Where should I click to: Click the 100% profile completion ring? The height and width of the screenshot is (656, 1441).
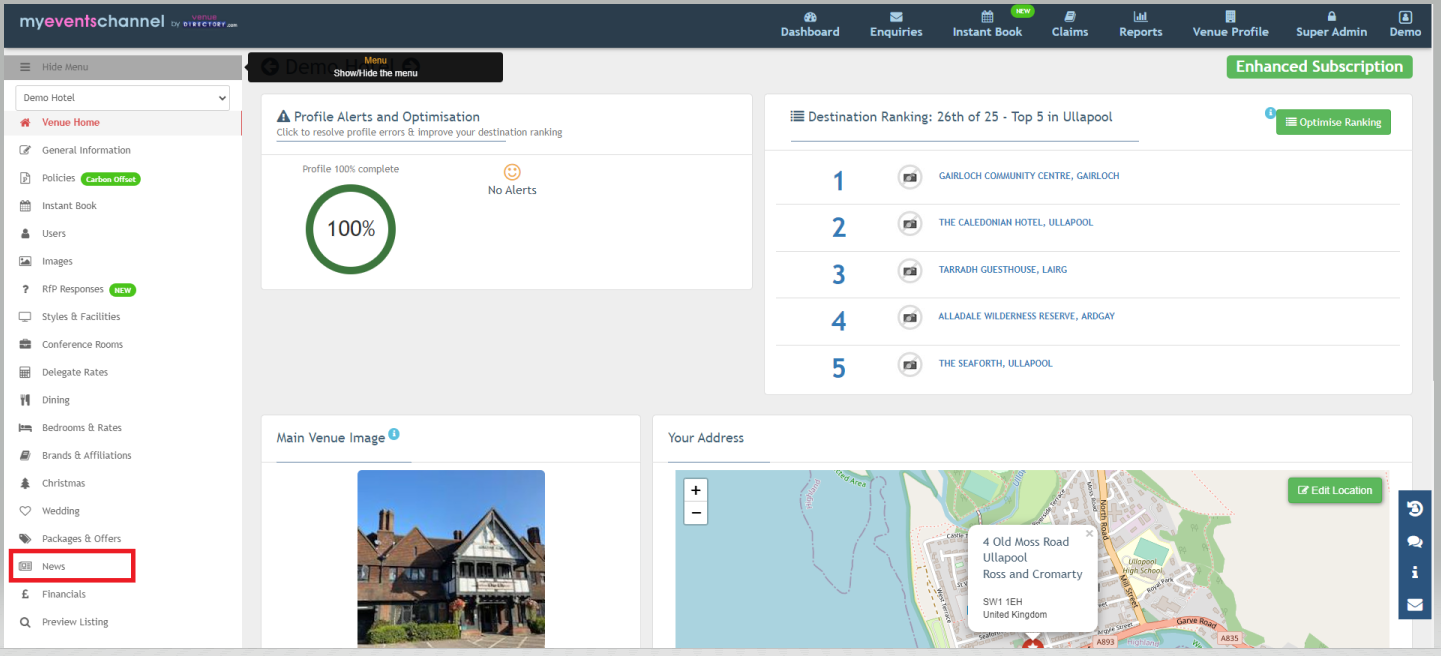[x=350, y=229]
